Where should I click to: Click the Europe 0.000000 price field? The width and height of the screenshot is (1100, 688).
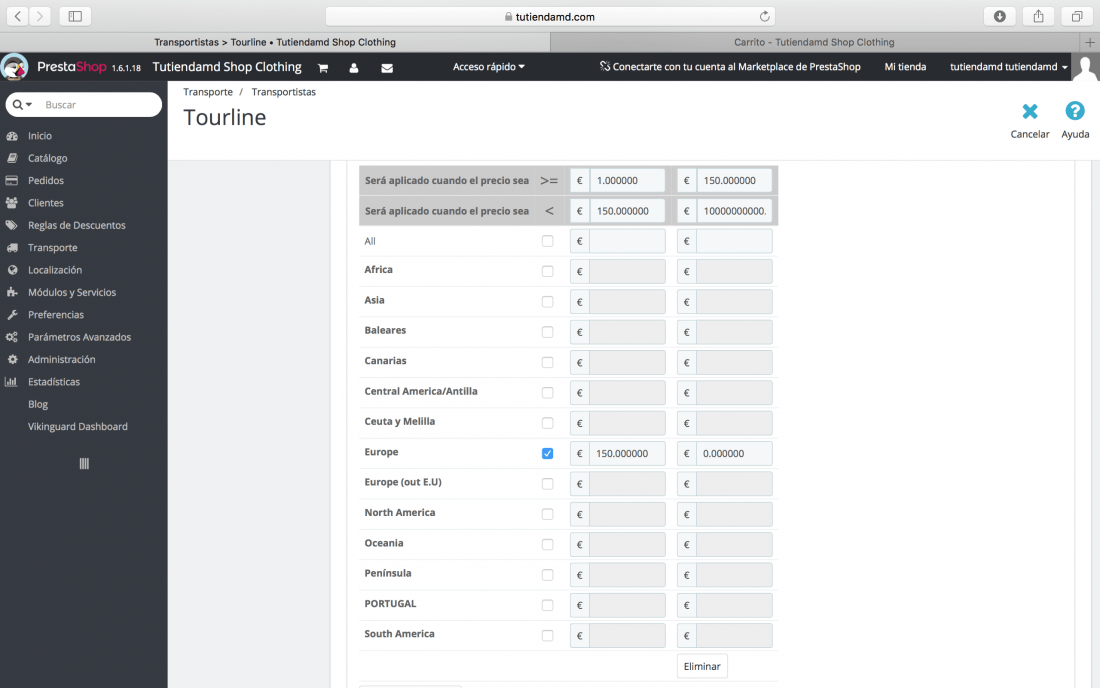coord(734,454)
